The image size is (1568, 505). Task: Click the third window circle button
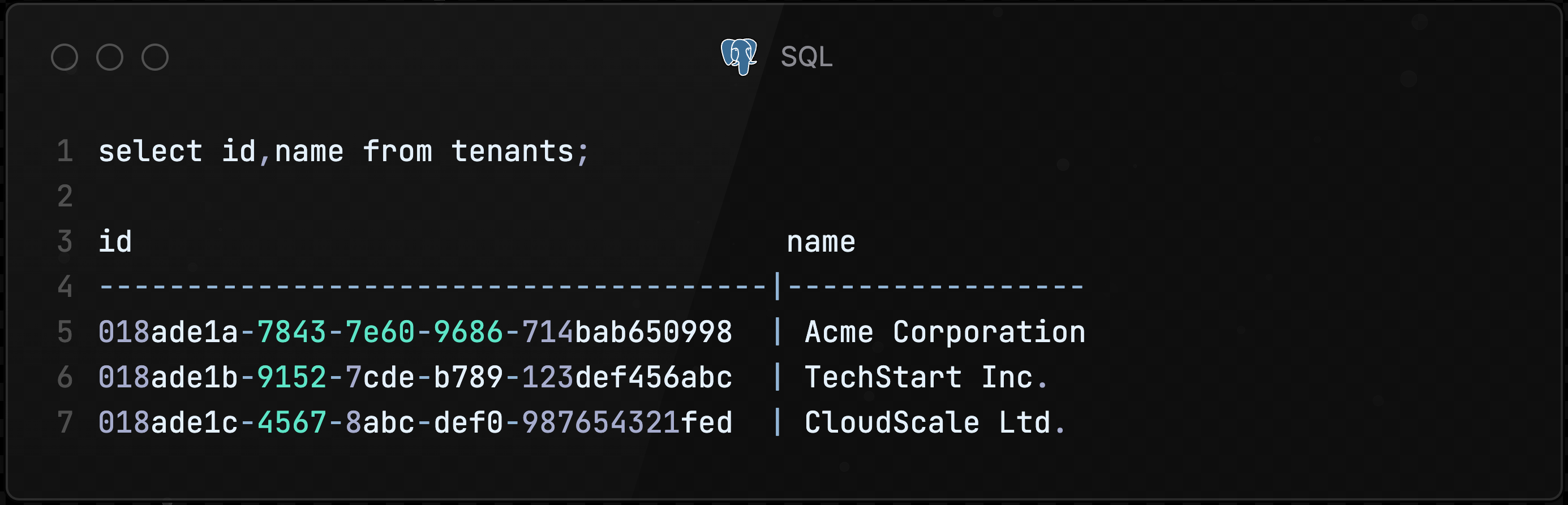point(155,57)
